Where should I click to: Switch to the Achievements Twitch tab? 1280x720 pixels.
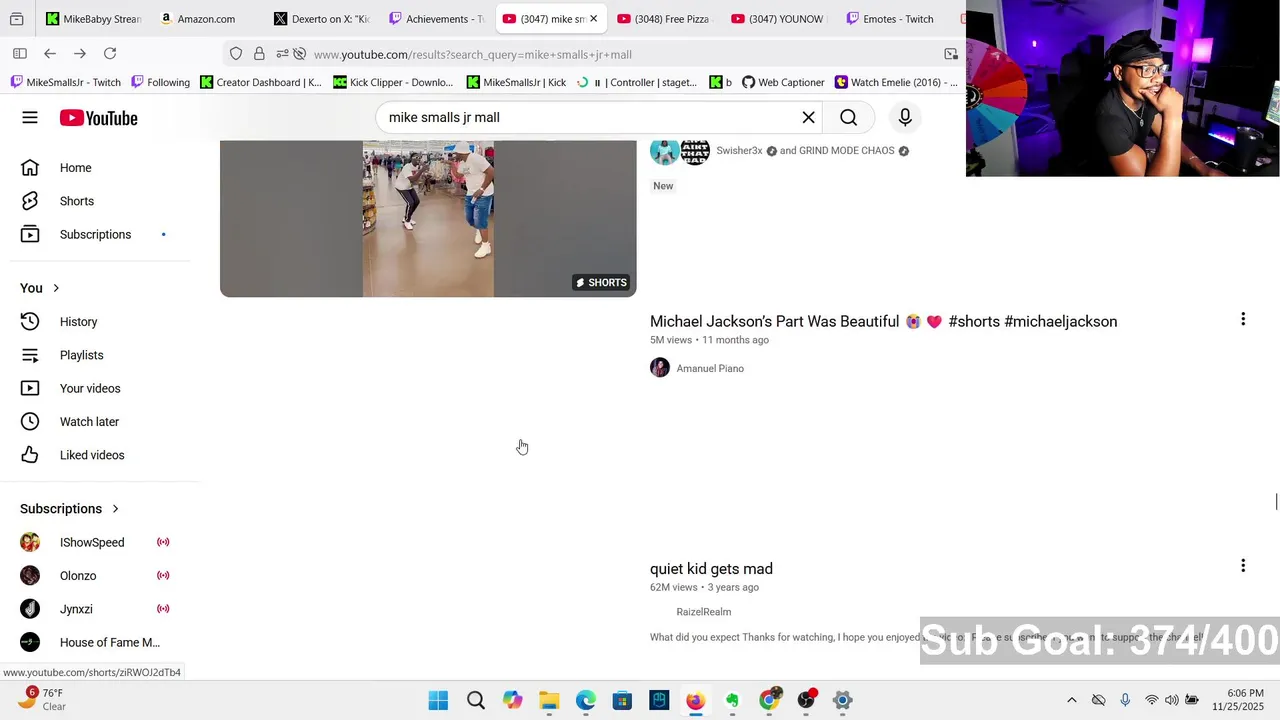[435, 19]
